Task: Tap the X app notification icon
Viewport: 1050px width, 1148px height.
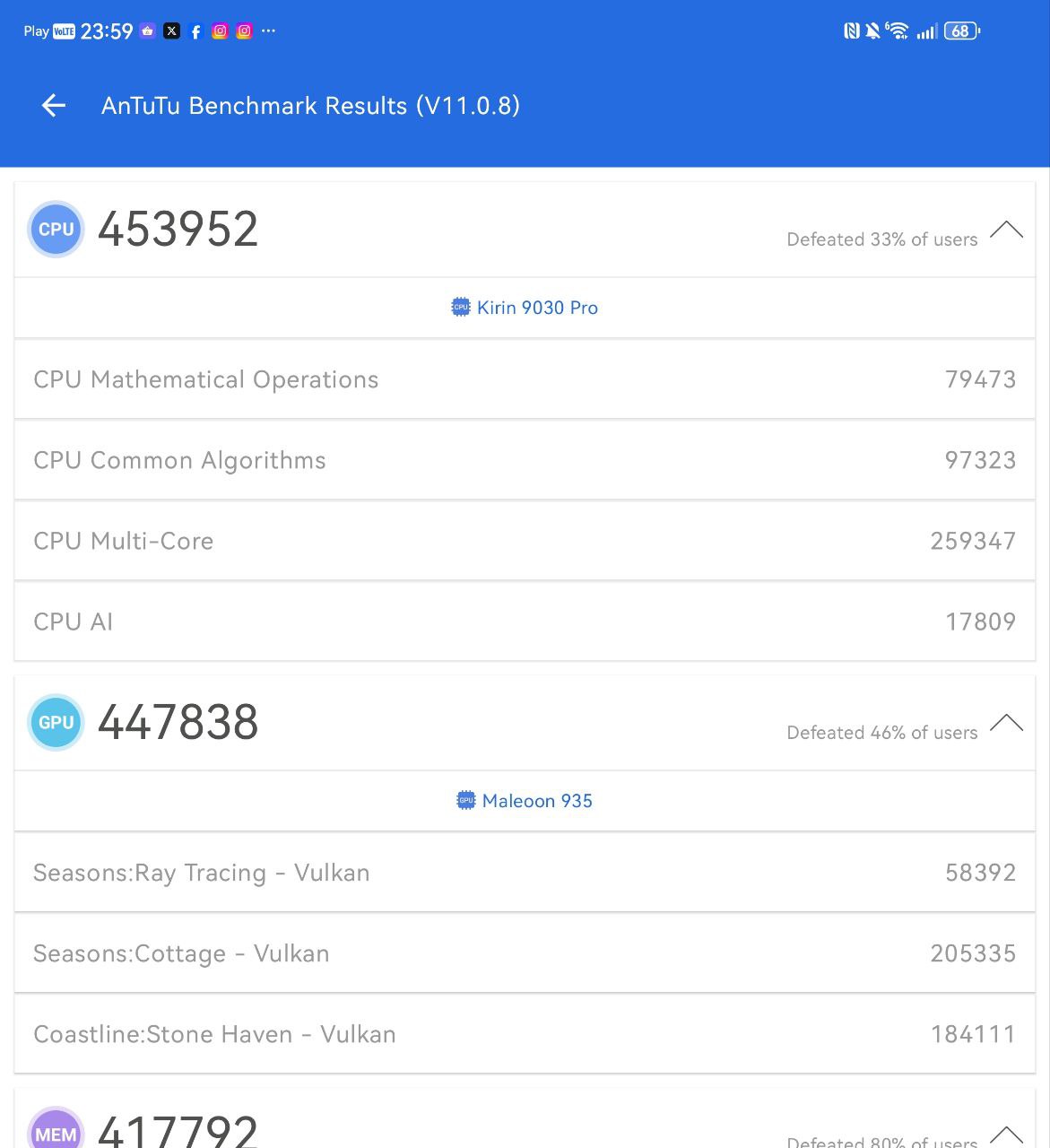Action: [172, 31]
